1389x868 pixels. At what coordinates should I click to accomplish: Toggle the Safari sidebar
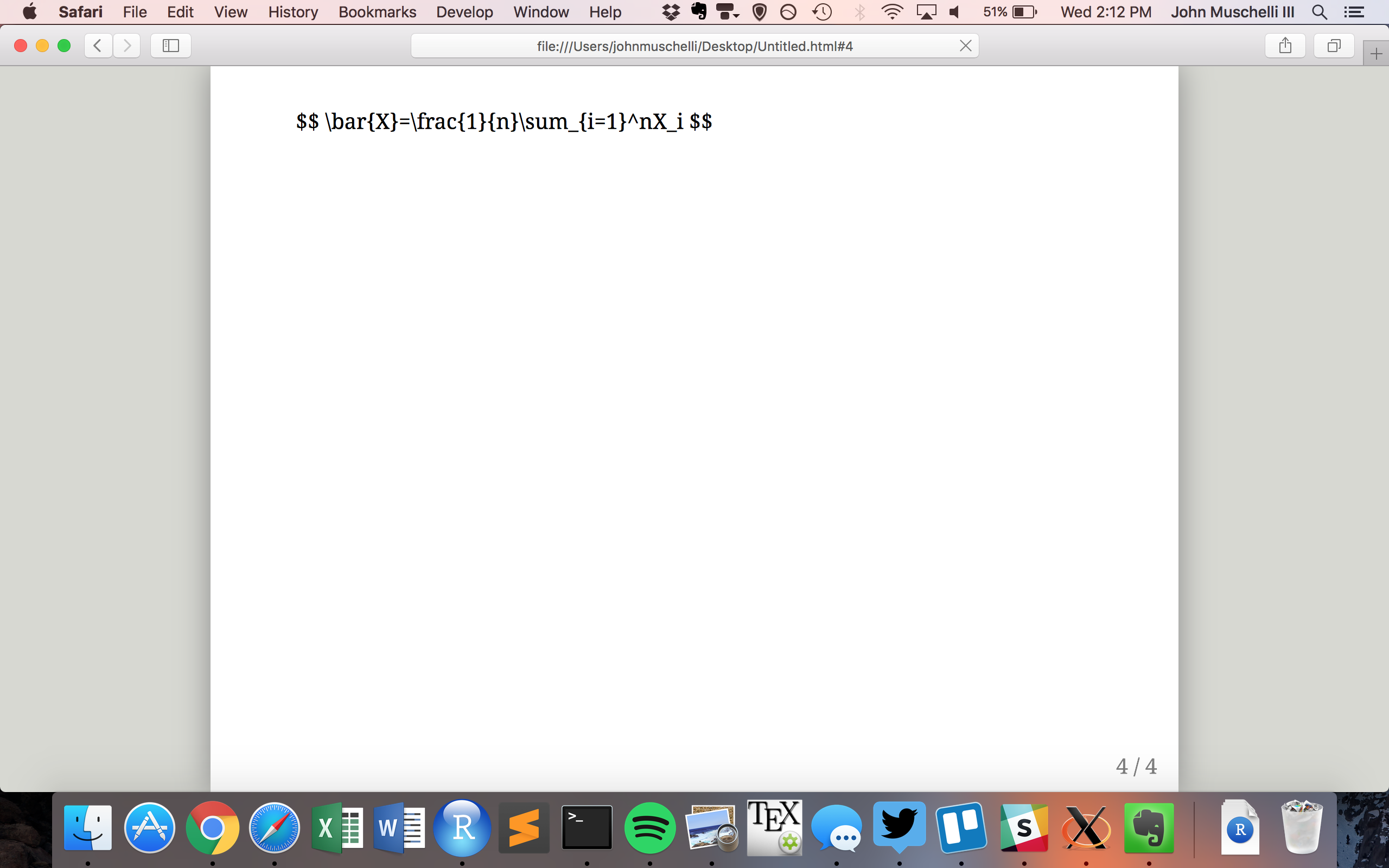click(x=170, y=46)
